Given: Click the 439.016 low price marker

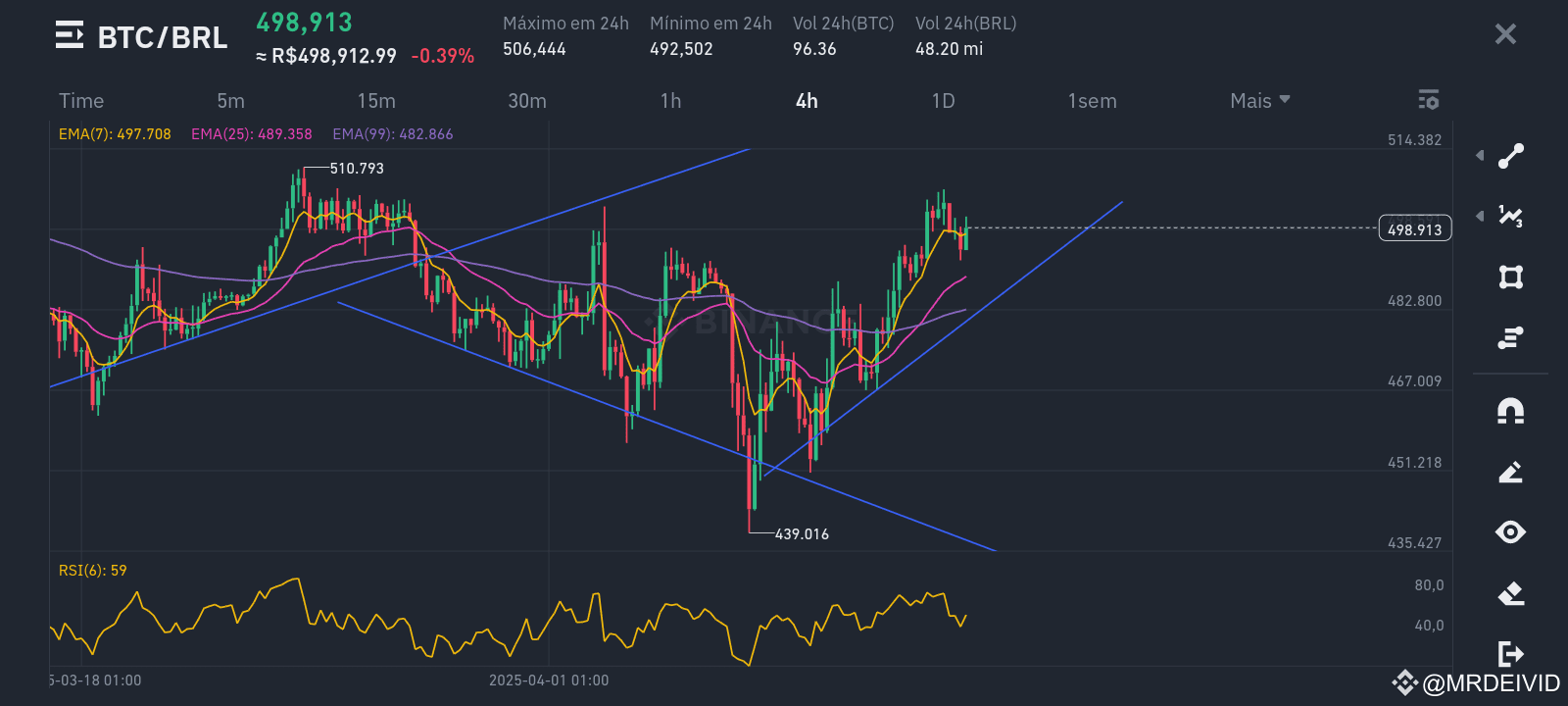Looking at the screenshot, I should (802, 534).
